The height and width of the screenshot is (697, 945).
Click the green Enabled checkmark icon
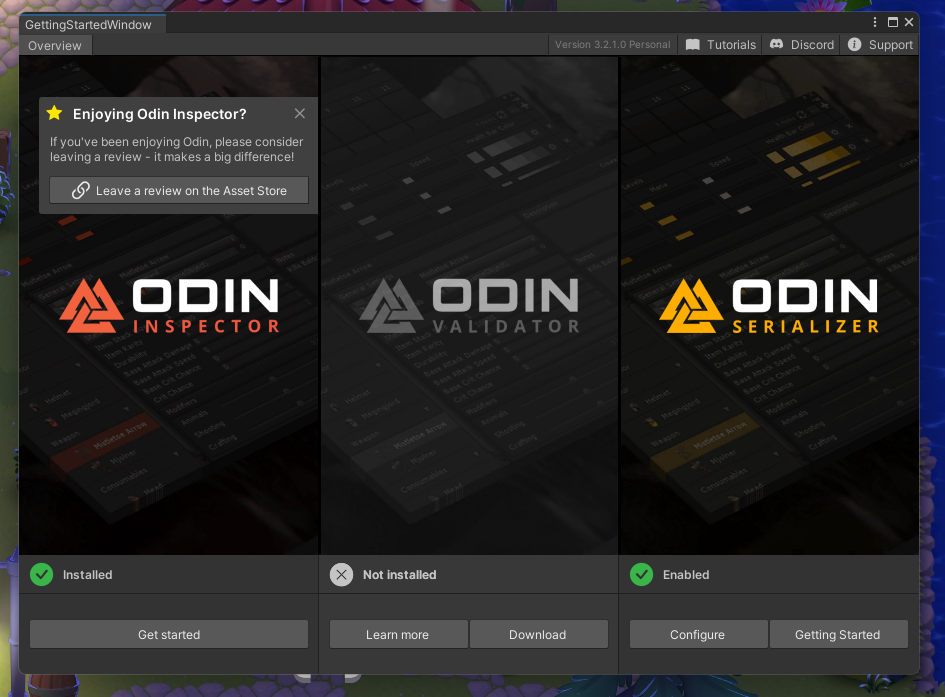[641, 575]
